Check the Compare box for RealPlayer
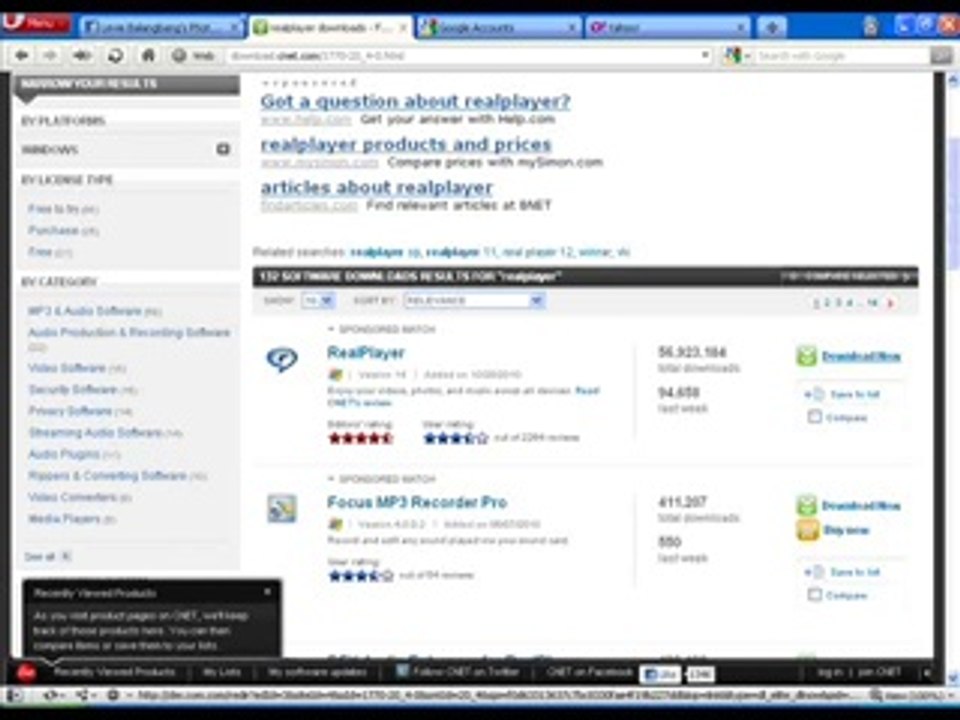This screenshot has width=960, height=720. coord(814,417)
